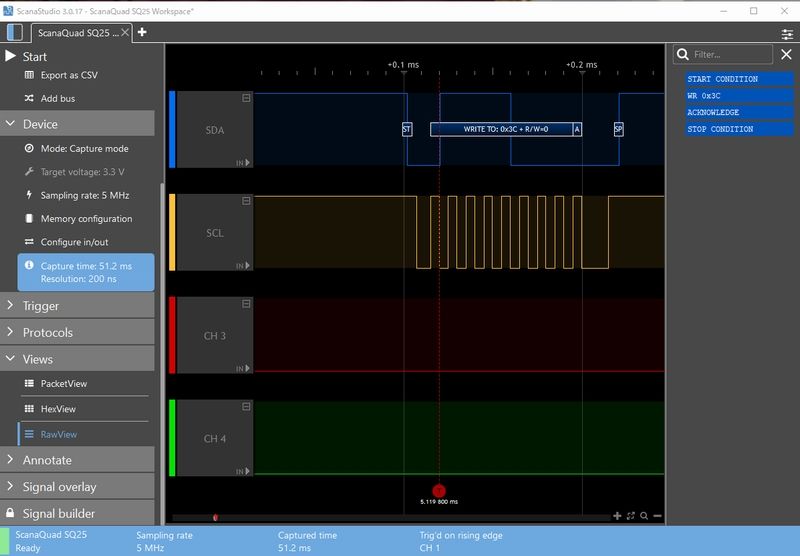Click the search magnifier in Filter box
The width and height of the screenshot is (800, 556).
point(683,54)
